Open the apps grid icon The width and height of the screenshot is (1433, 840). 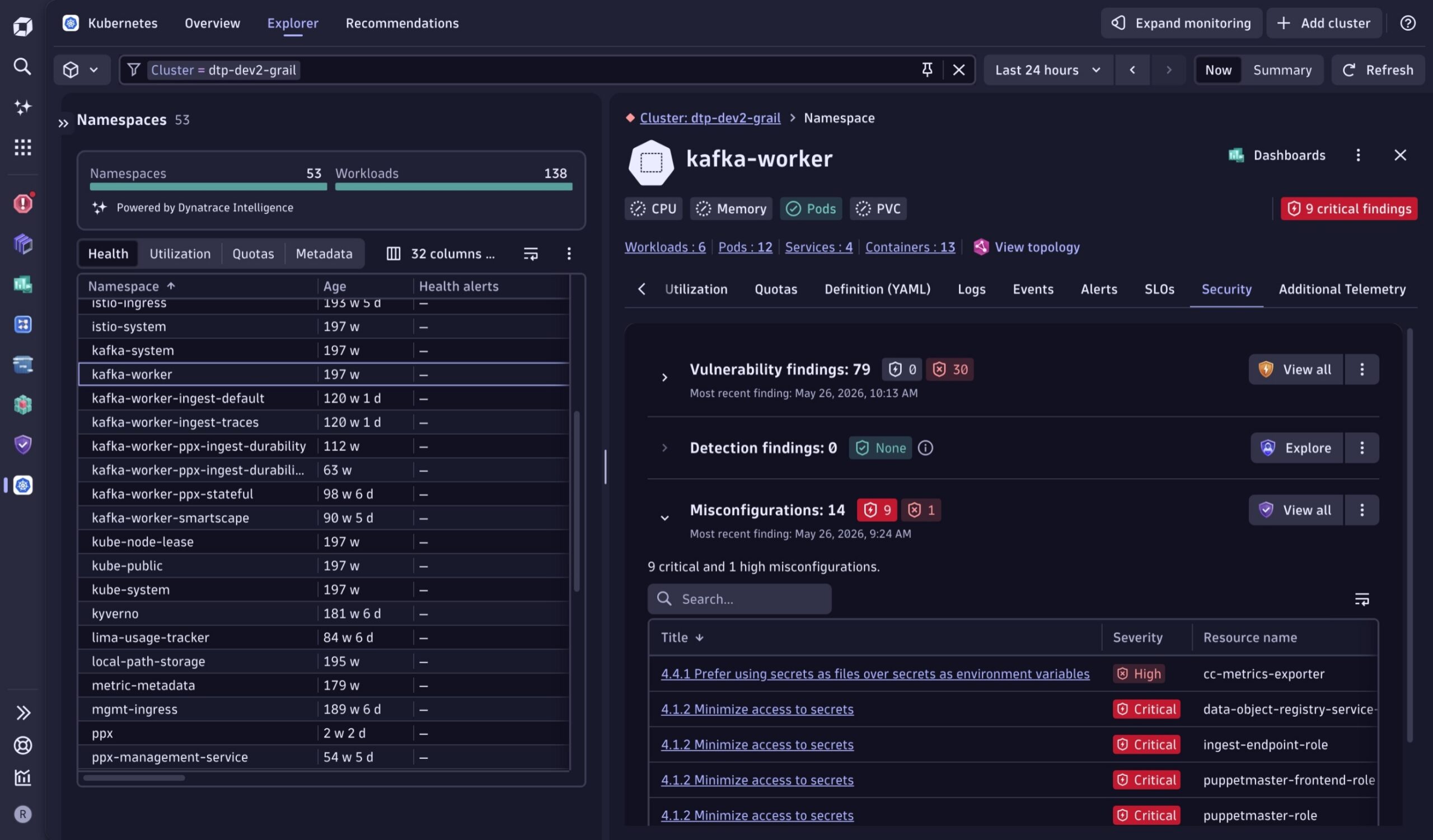point(23,147)
